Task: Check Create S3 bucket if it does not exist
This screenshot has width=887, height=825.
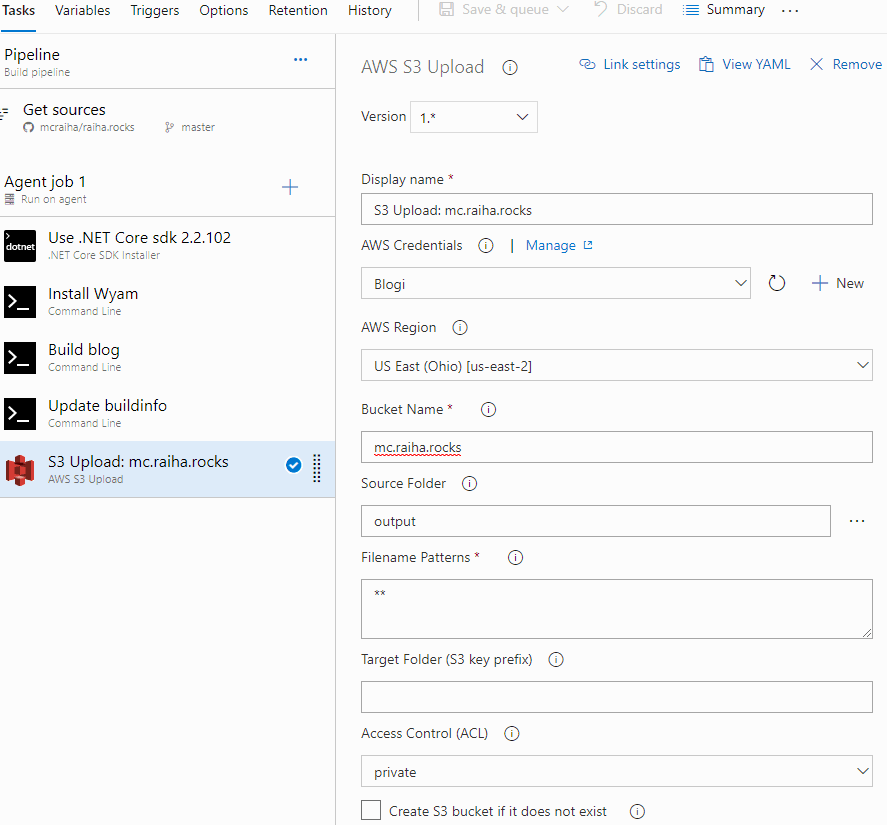Action: click(371, 809)
